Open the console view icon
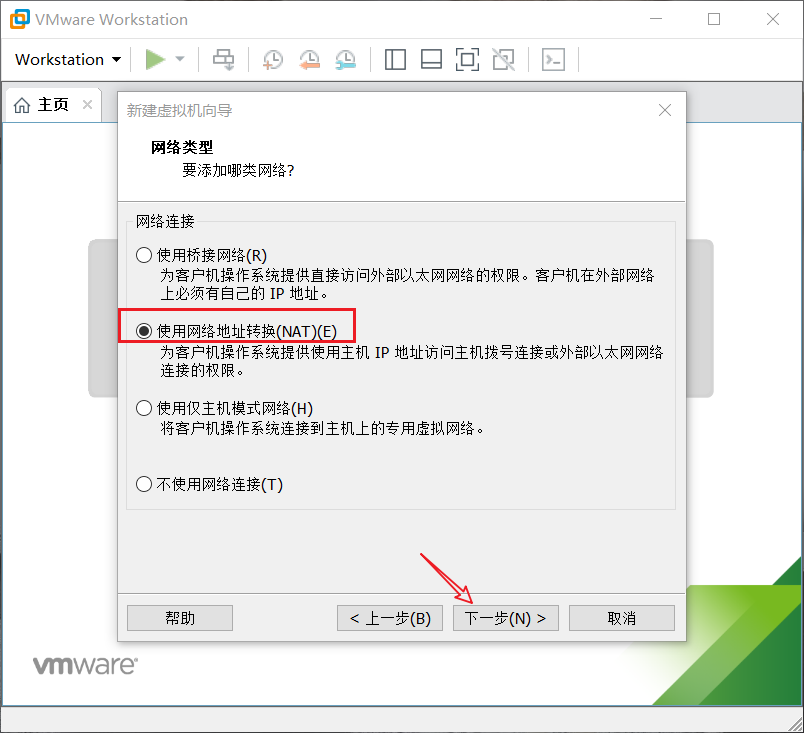 tap(553, 59)
